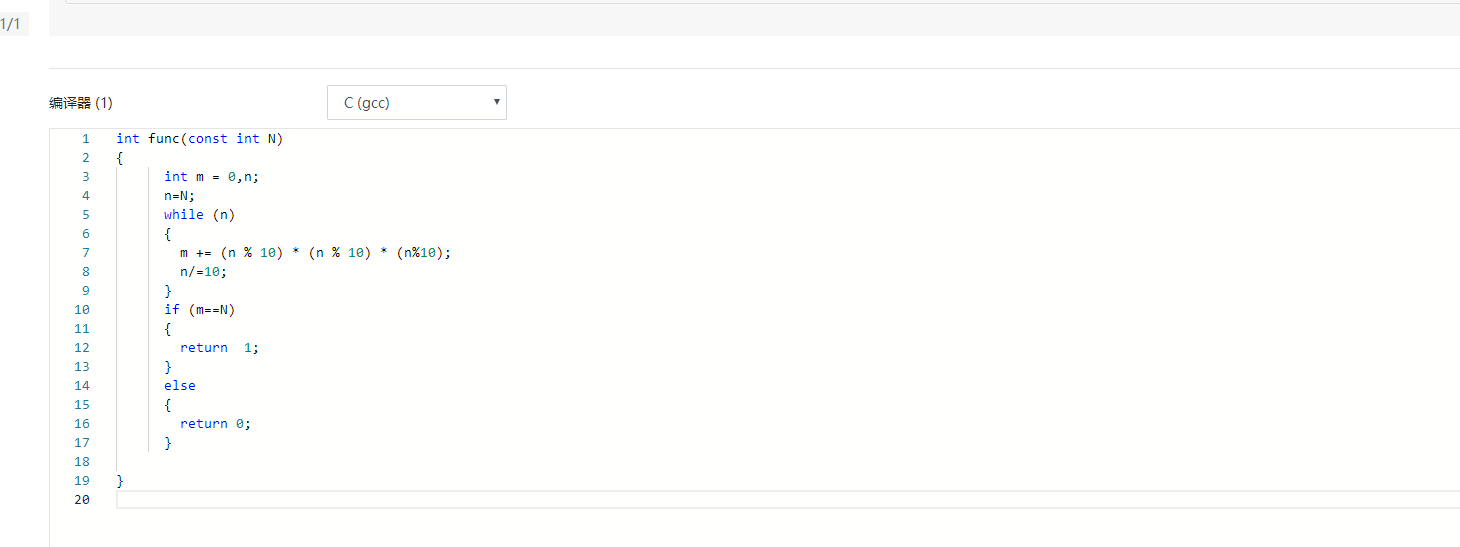This screenshot has width=1460, height=547.
Task: Click the 编译器 (1) label
Action: pyautogui.click(x=81, y=103)
